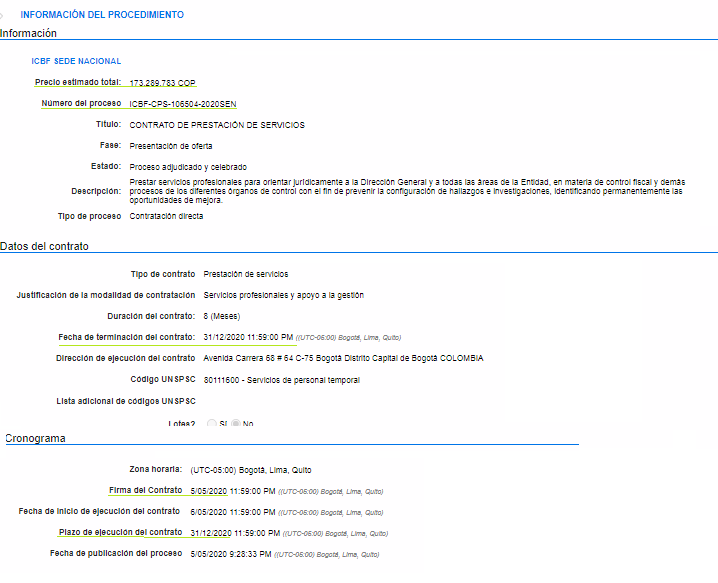Click the Lista adicional de códigos UNSPSC label

pos(126,402)
